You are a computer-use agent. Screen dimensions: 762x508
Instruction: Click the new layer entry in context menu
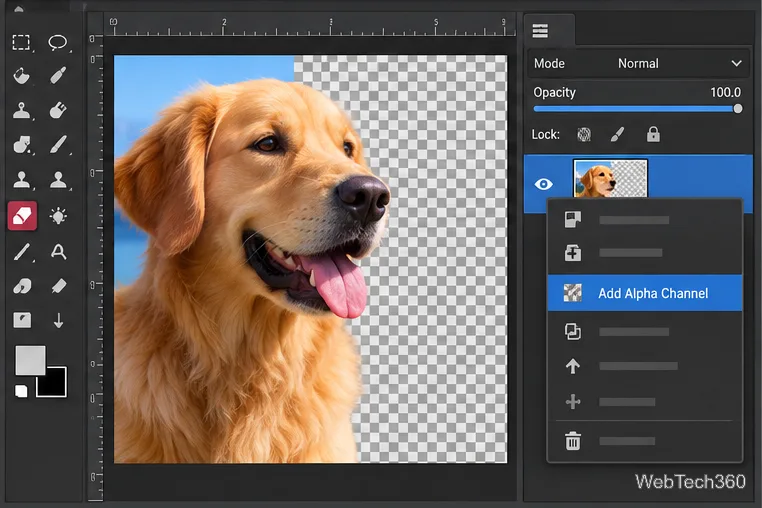(x=645, y=220)
